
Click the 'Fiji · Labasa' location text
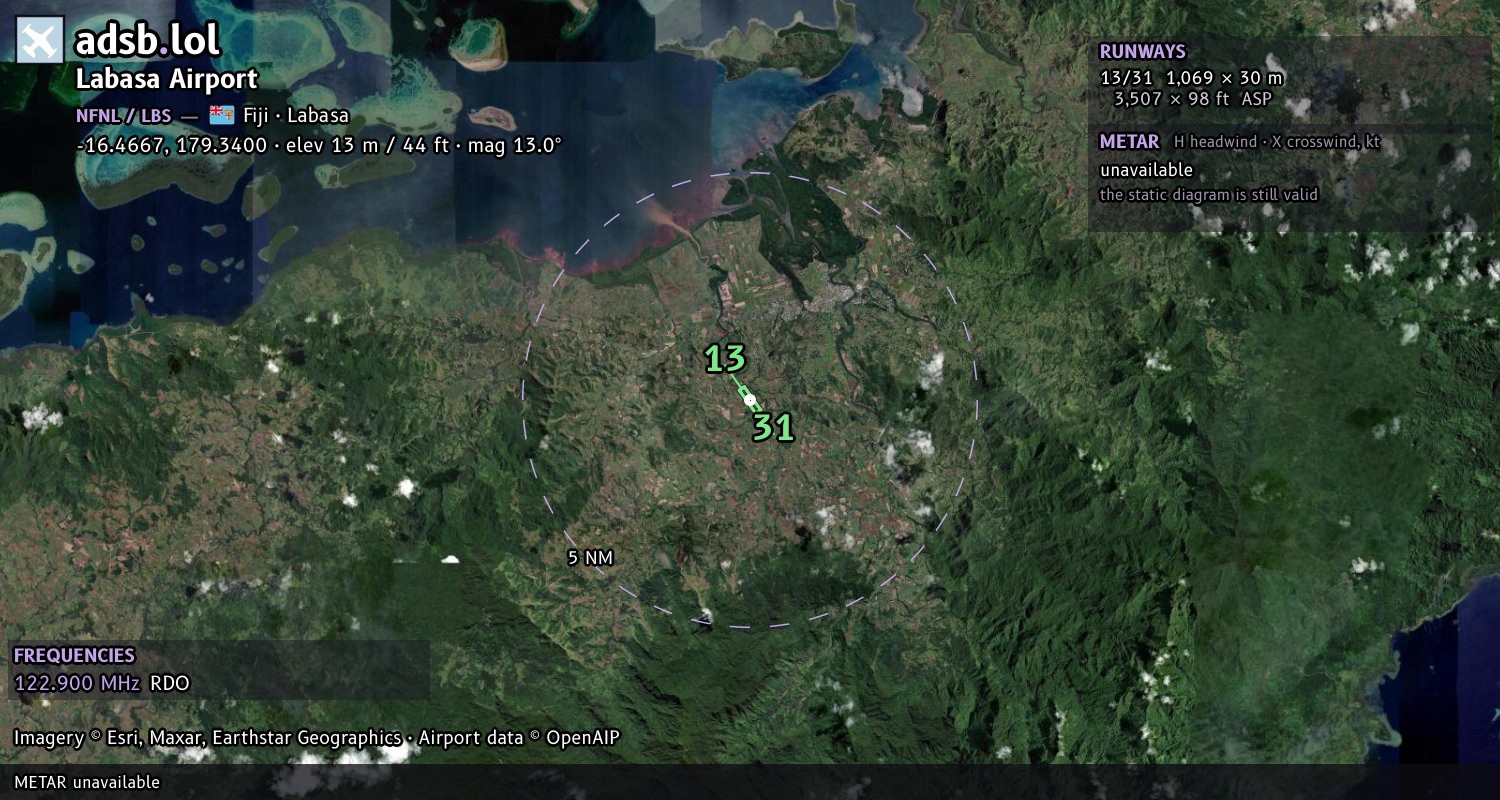(296, 115)
